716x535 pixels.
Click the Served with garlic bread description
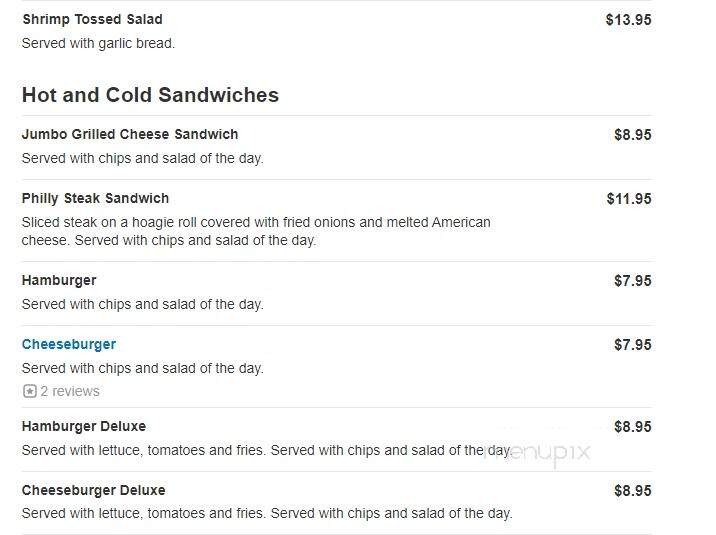98,43
